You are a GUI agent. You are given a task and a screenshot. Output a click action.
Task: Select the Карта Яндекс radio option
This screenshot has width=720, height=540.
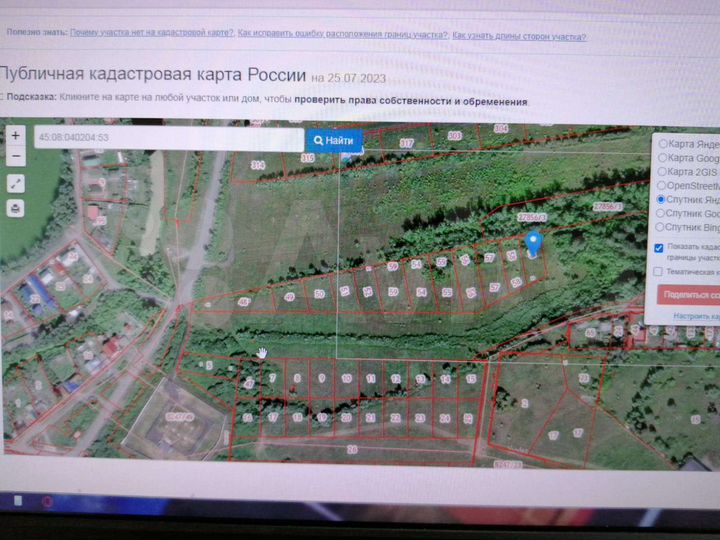click(663, 144)
